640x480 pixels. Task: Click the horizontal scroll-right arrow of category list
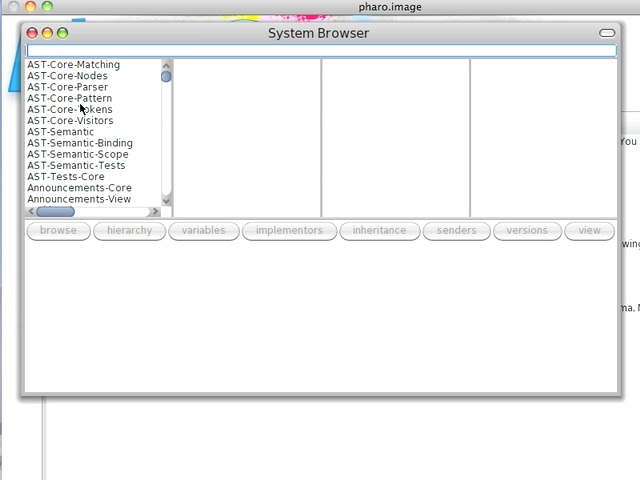[155, 211]
